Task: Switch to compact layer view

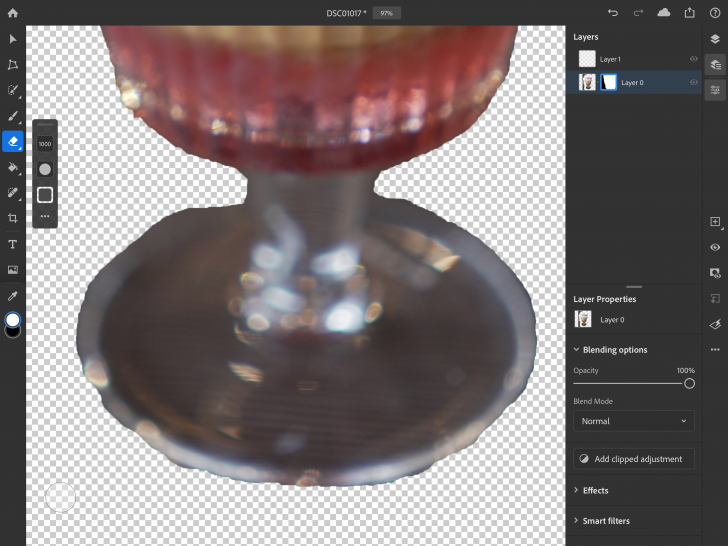Action: coord(715,39)
